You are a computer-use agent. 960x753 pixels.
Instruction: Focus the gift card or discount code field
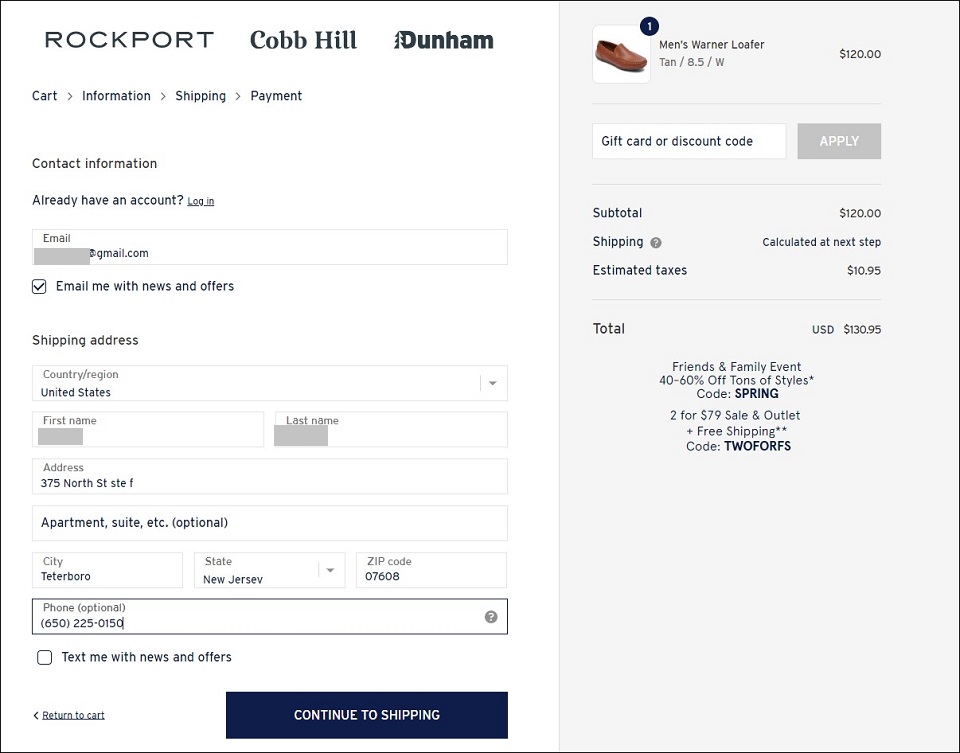tap(689, 141)
